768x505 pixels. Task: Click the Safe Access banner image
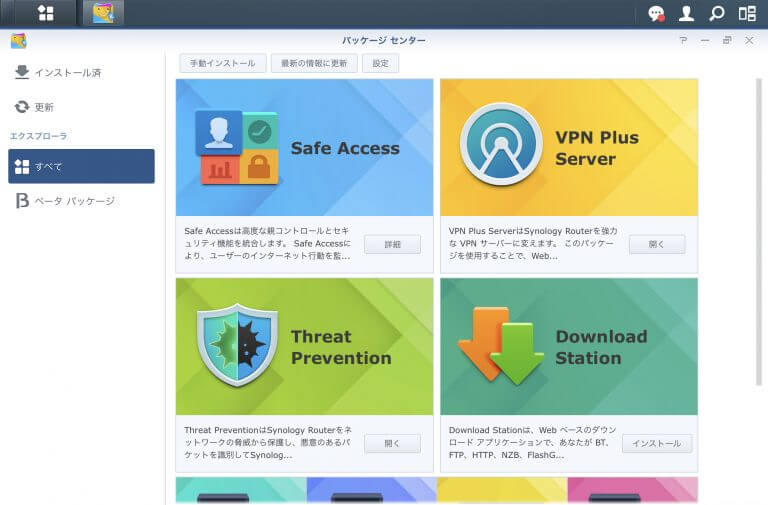[x=305, y=147]
